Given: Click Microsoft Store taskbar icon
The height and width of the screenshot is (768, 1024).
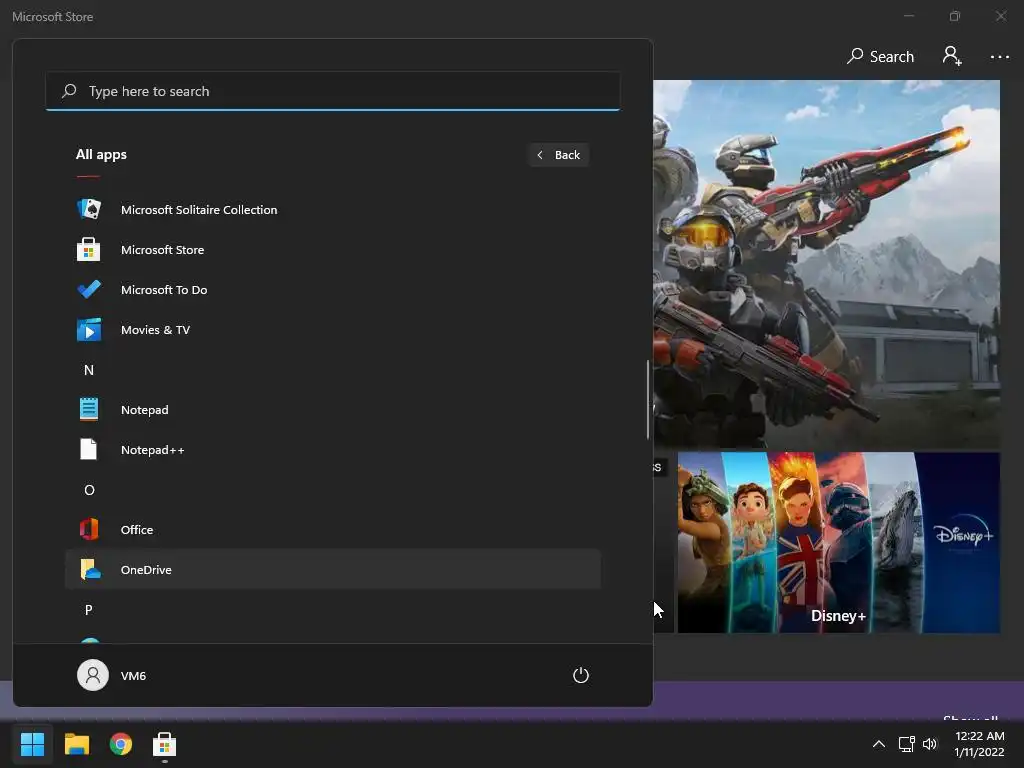Looking at the screenshot, I should (165, 744).
